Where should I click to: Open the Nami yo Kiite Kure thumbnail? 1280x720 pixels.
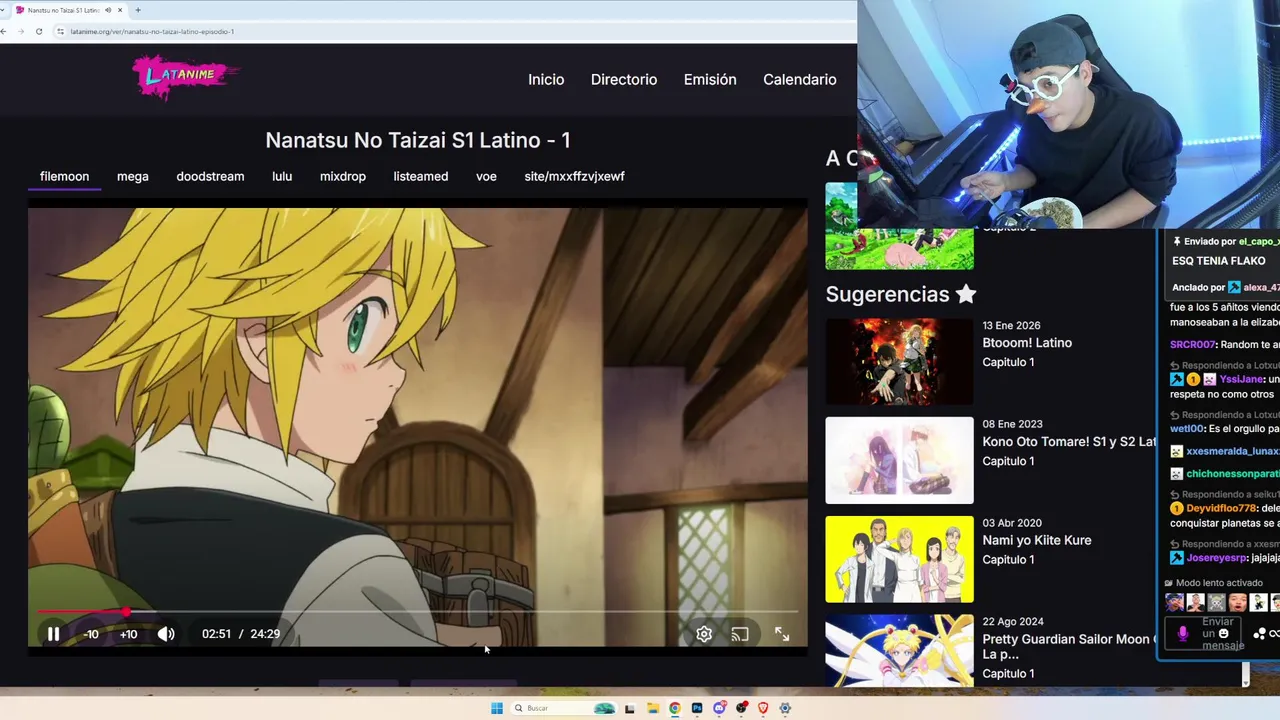(x=899, y=559)
